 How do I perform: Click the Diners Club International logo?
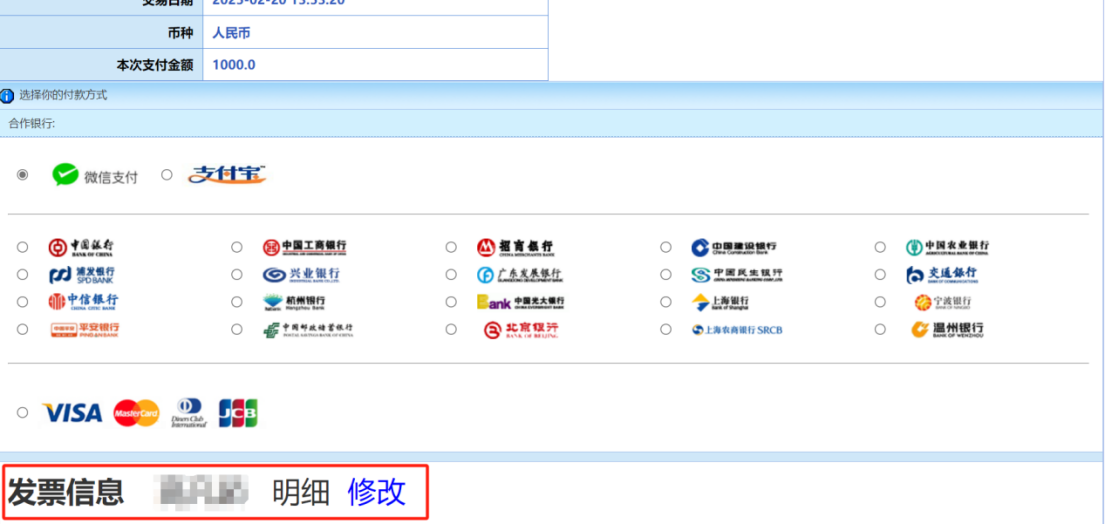pos(188,413)
